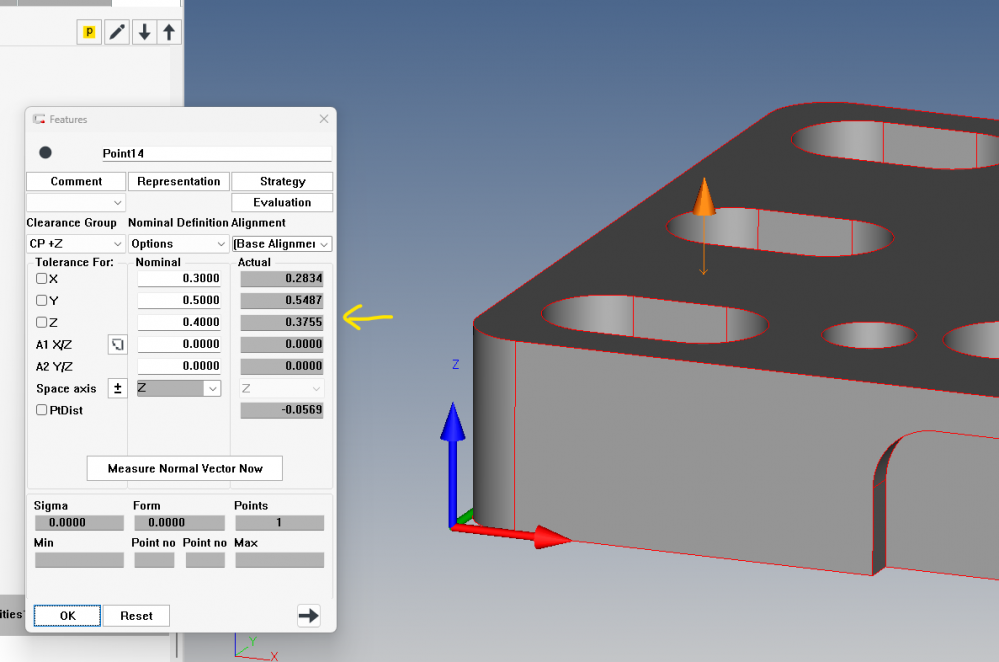Click the Point14 feature name field
This screenshot has width=999, height=662.
(x=215, y=154)
